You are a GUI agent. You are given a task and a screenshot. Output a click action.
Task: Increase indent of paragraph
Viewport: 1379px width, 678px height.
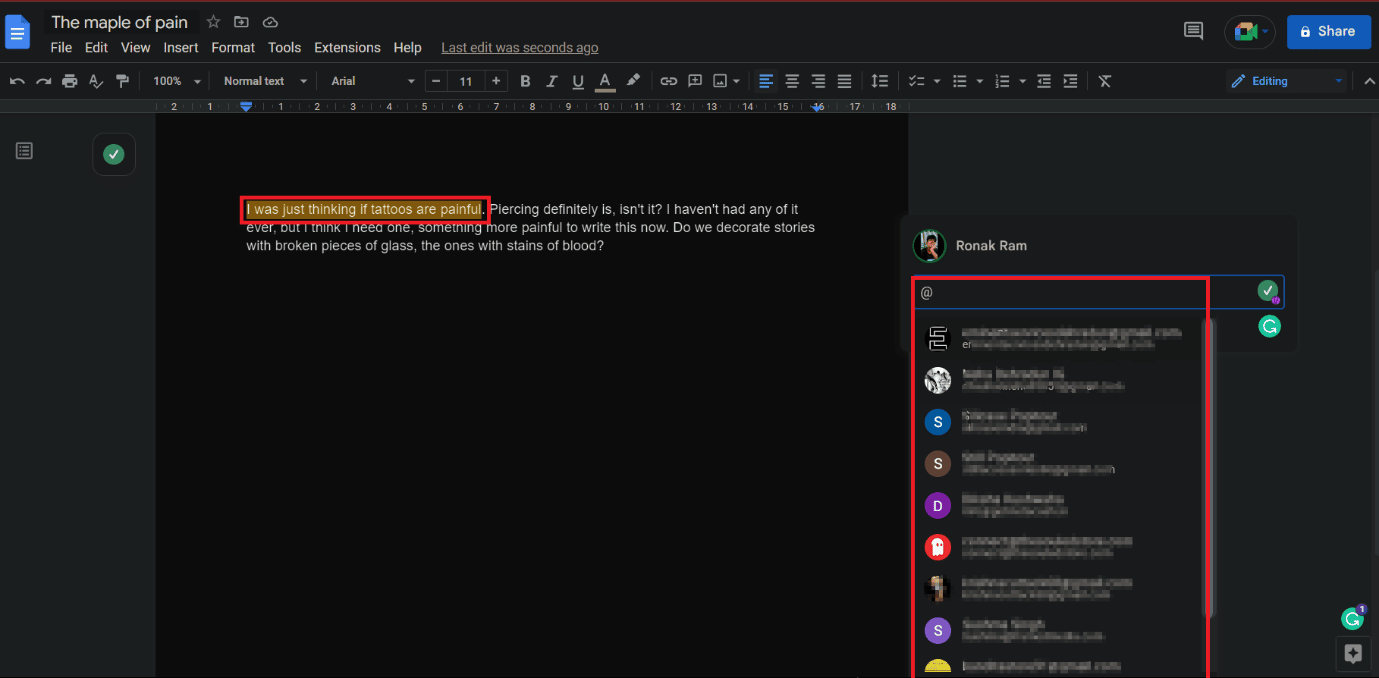pyautogui.click(x=1070, y=81)
